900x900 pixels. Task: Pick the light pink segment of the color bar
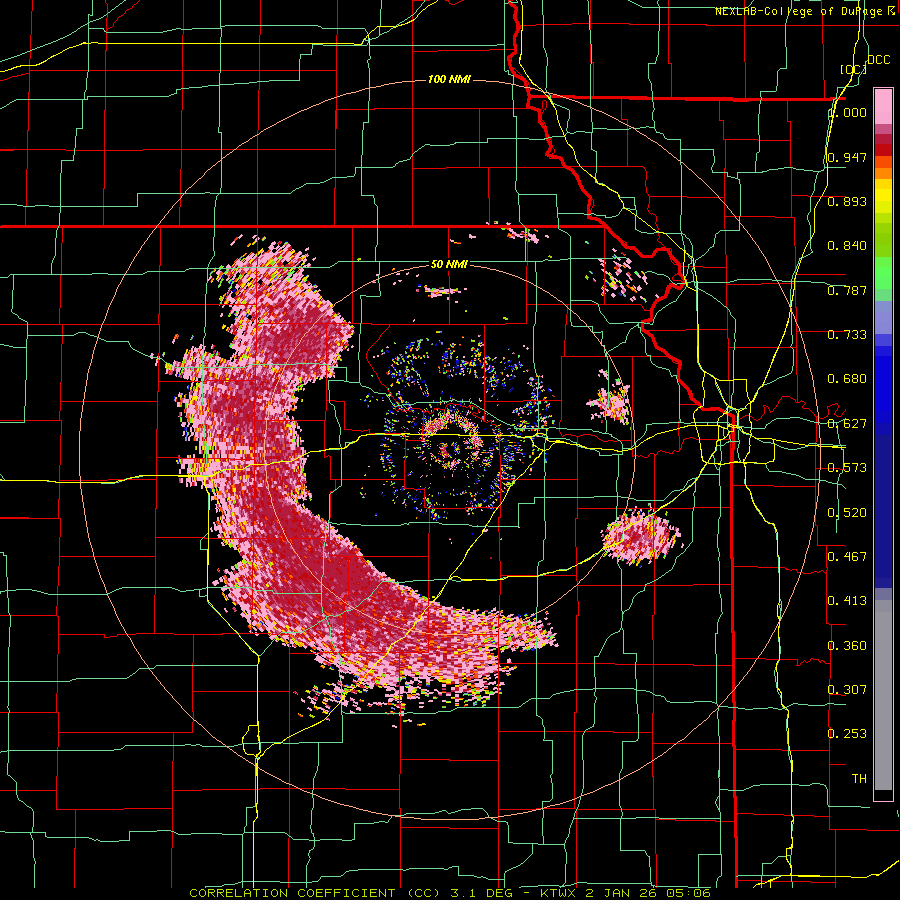coord(883,106)
